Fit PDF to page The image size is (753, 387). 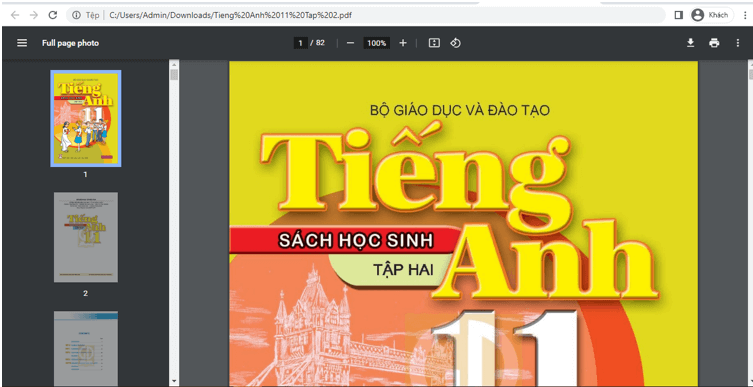click(x=434, y=43)
